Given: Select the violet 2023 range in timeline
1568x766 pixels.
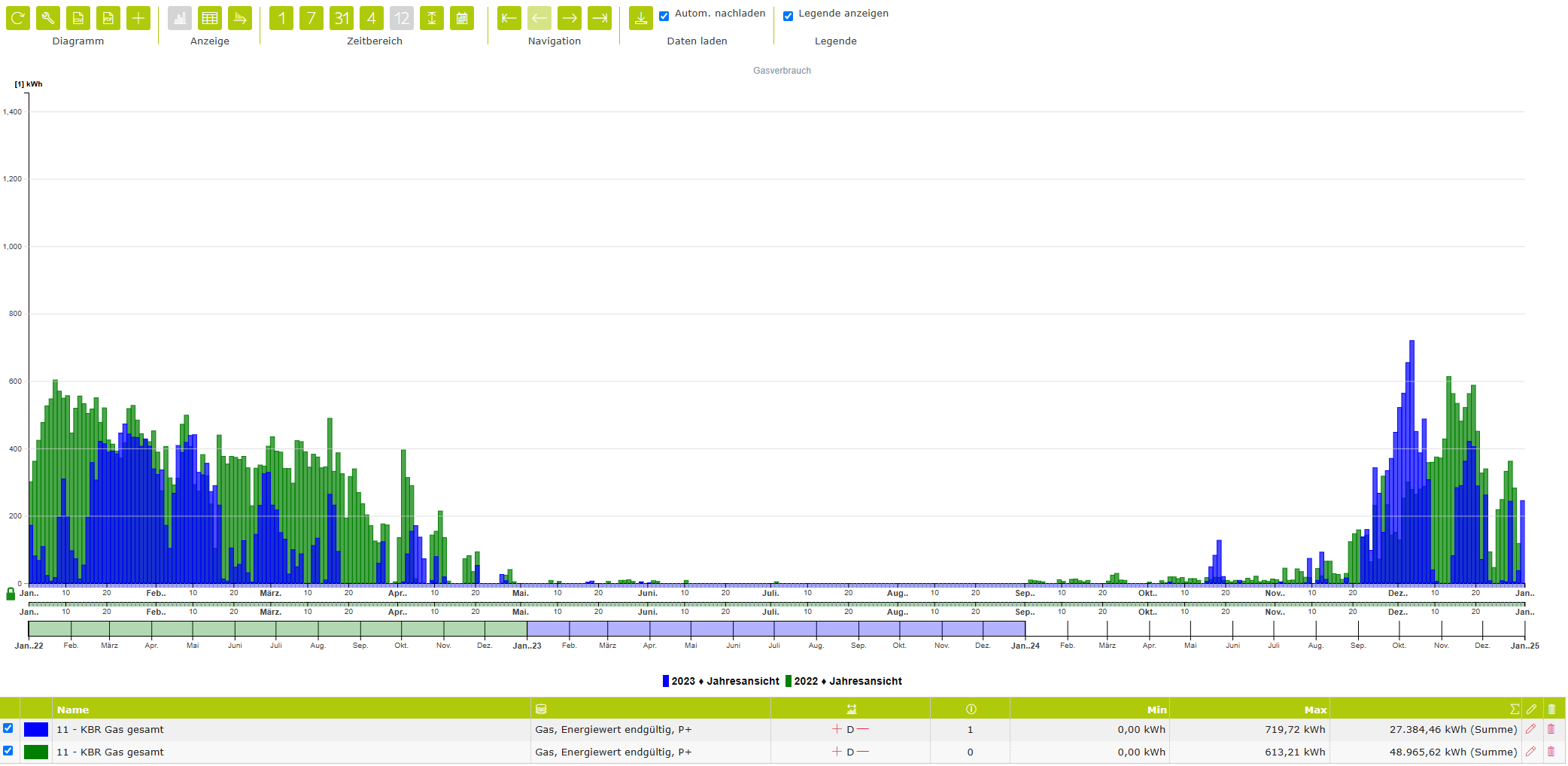Looking at the screenshot, I should pos(776,629).
